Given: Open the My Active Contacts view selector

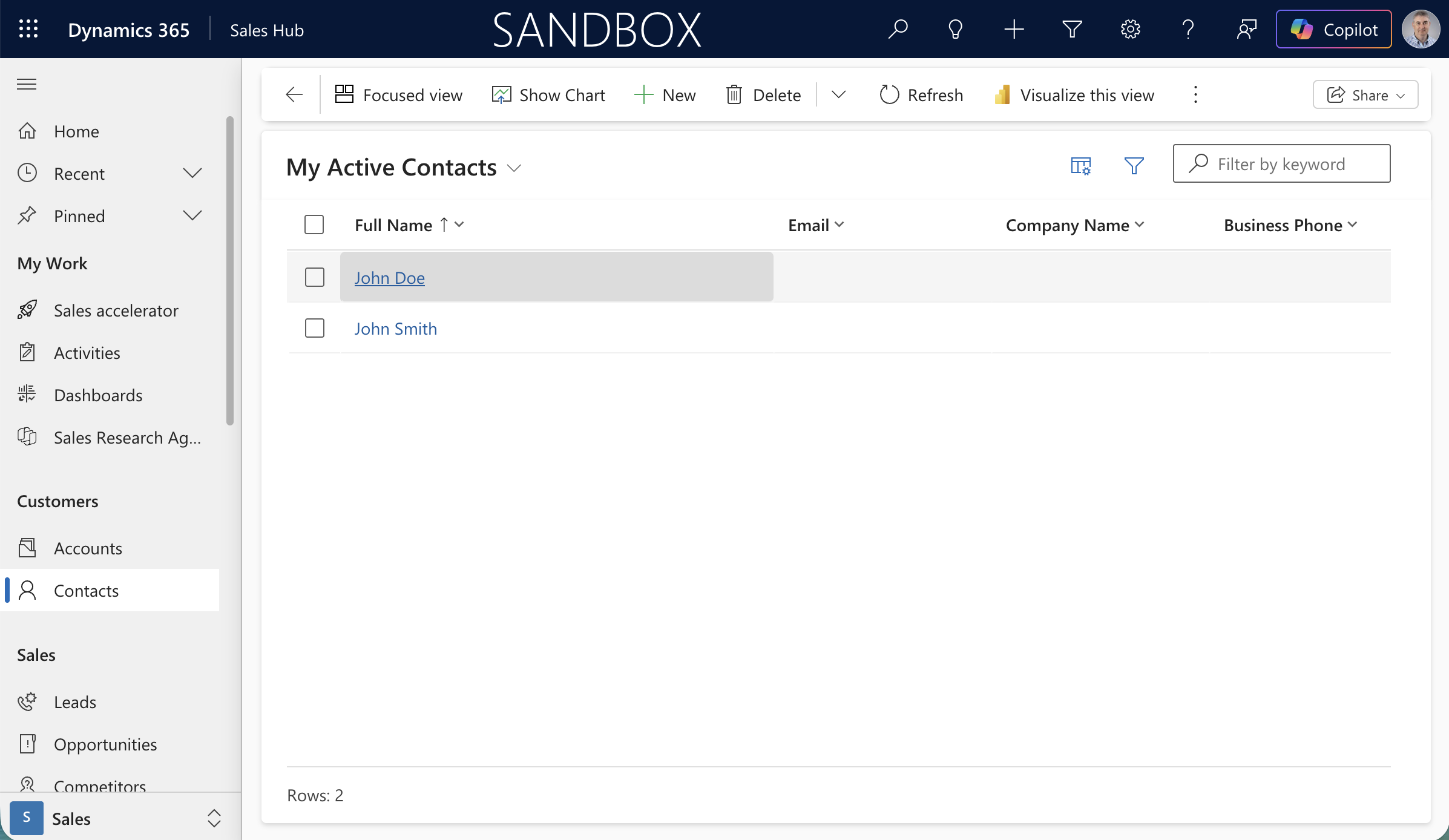Looking at the screenshot, I should click(x=514, y=168).
